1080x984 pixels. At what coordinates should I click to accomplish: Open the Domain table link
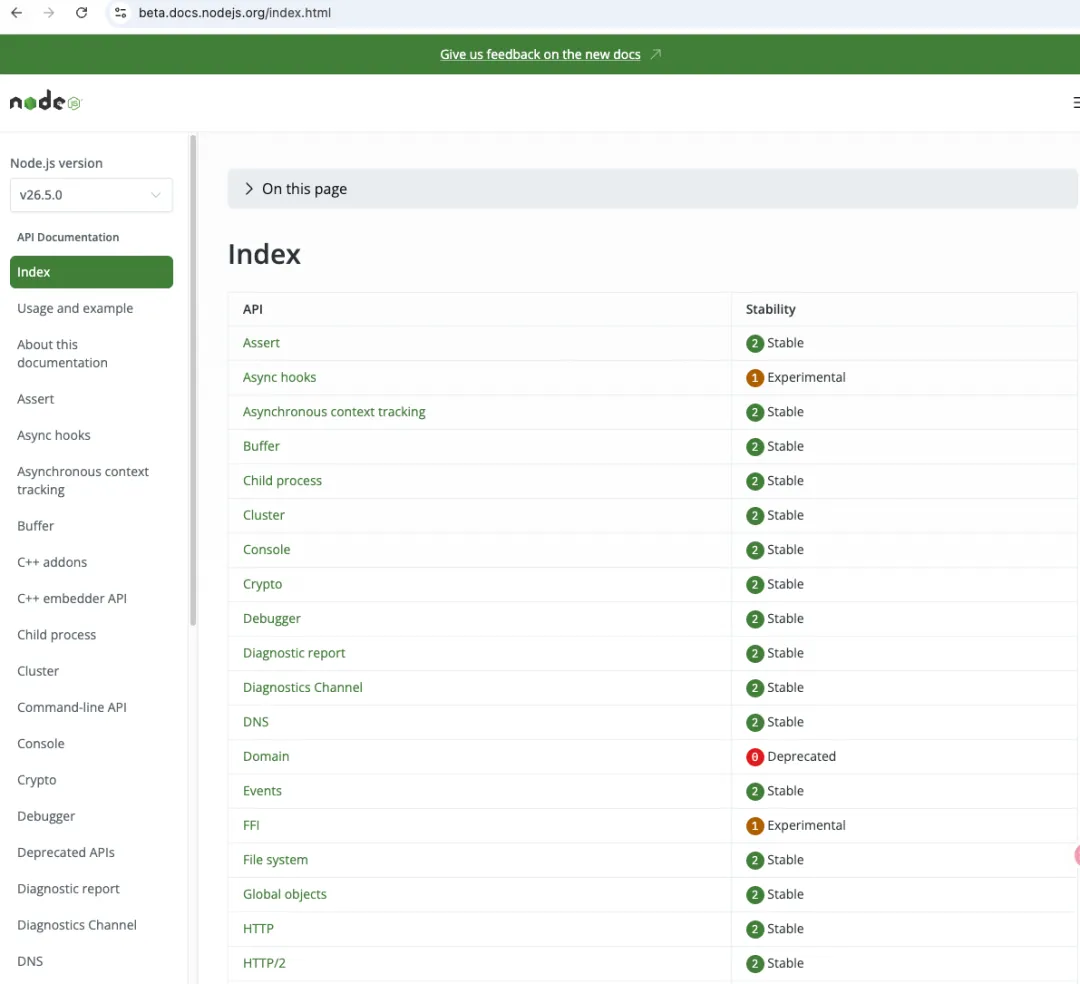(266, 756)
